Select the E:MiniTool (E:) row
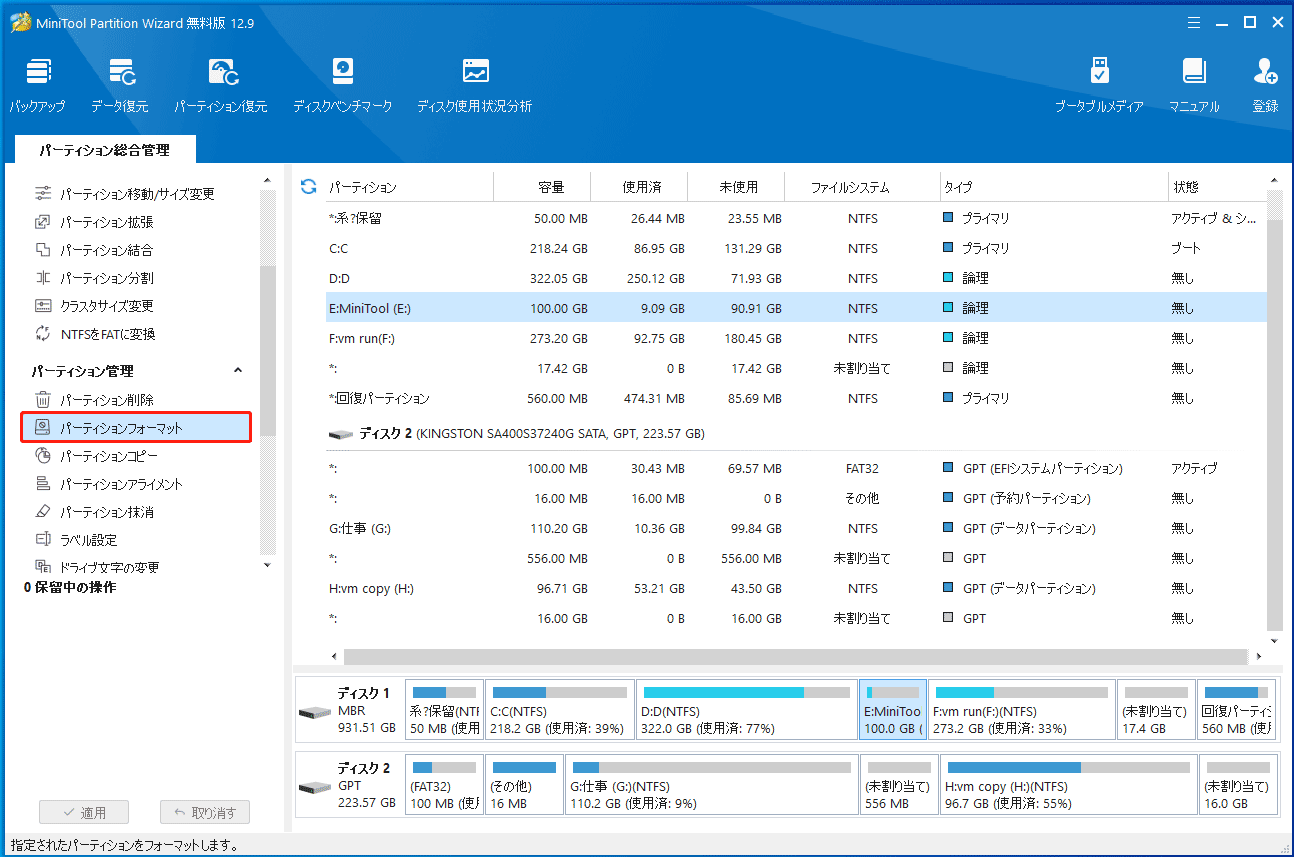 tap(795, 308)
